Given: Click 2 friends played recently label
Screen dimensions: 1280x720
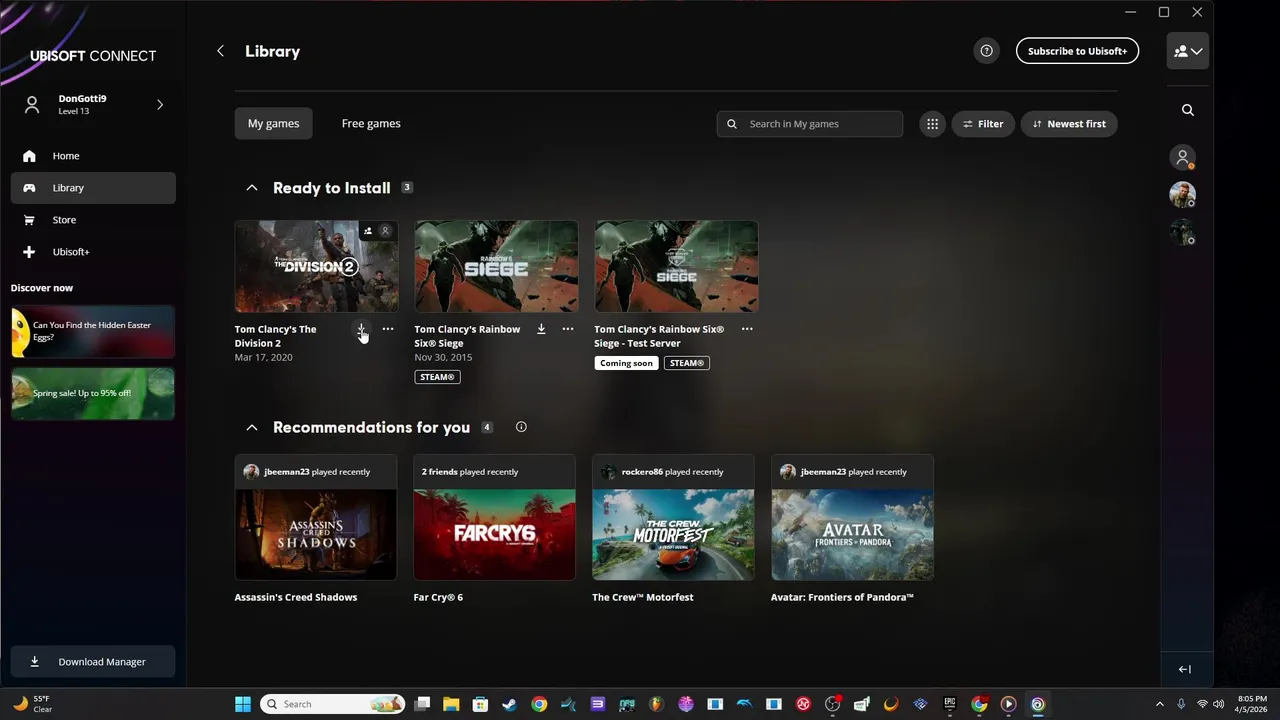Looking at the screenshot, I should [x=470, y=472].
